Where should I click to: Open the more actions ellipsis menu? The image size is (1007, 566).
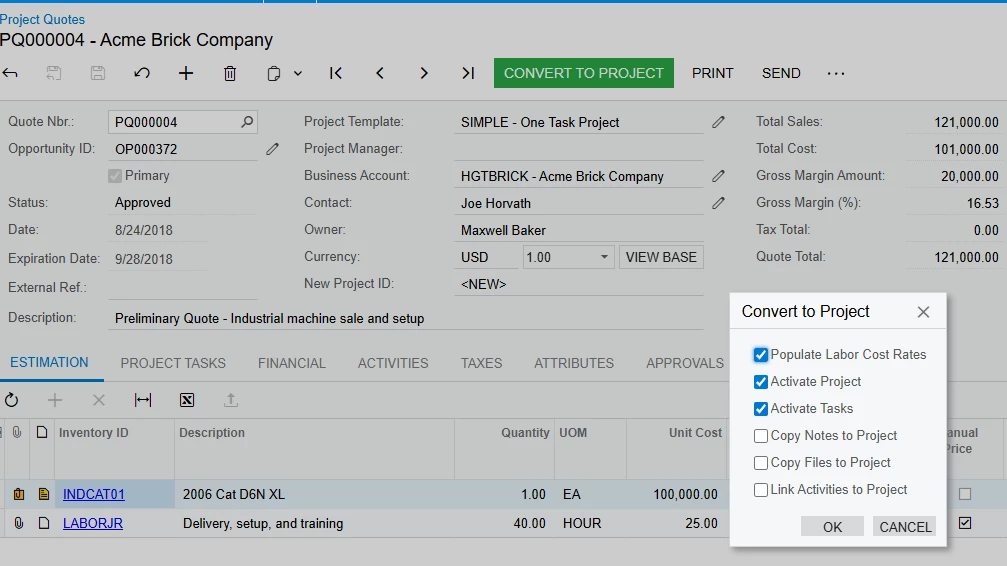836,73
